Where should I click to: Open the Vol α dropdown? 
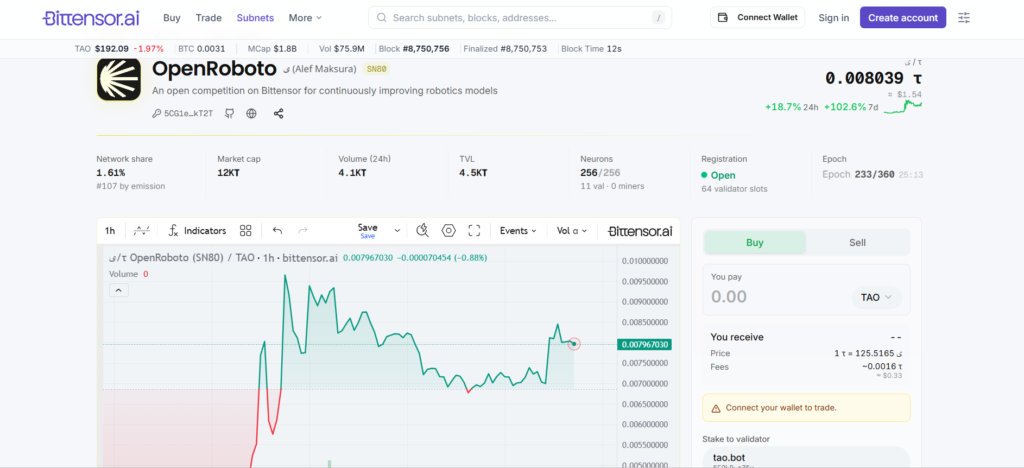pyautogui.click(x=571, y=230)
